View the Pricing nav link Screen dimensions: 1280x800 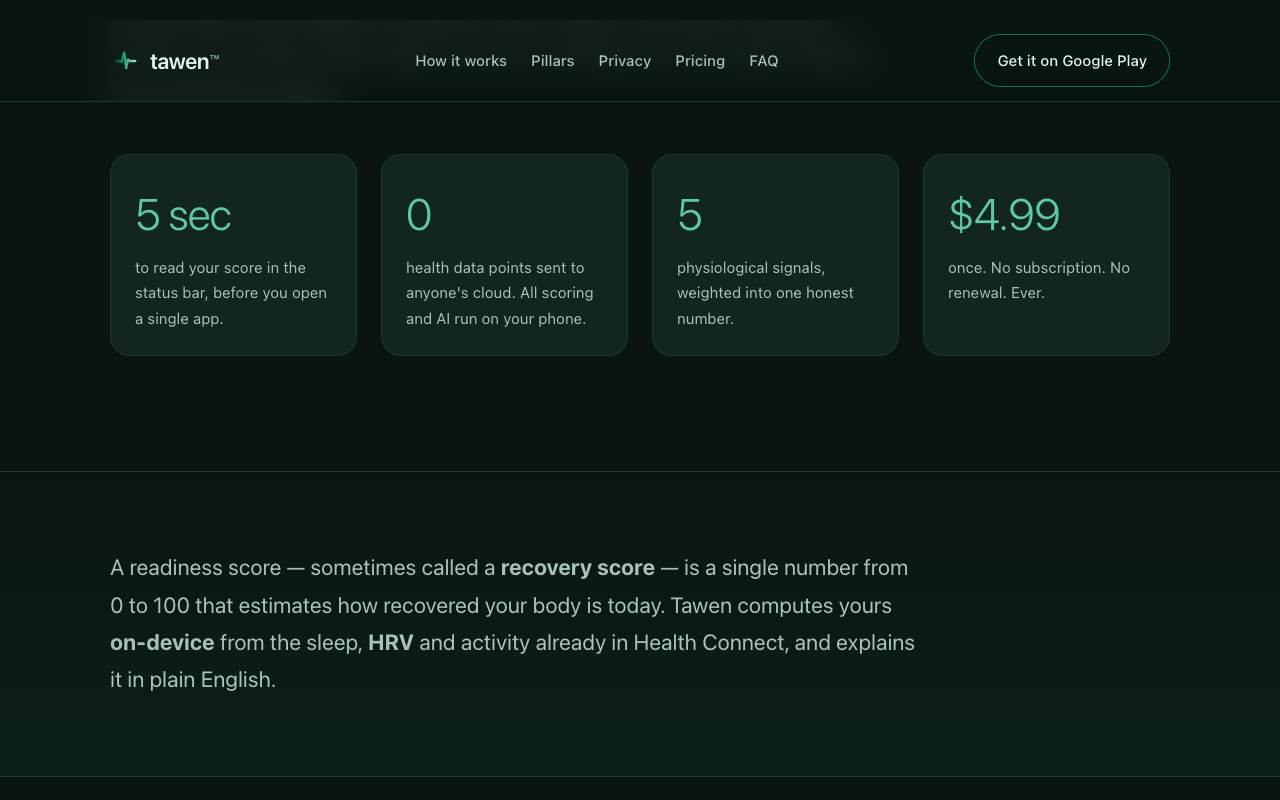[x=700, y=61]
